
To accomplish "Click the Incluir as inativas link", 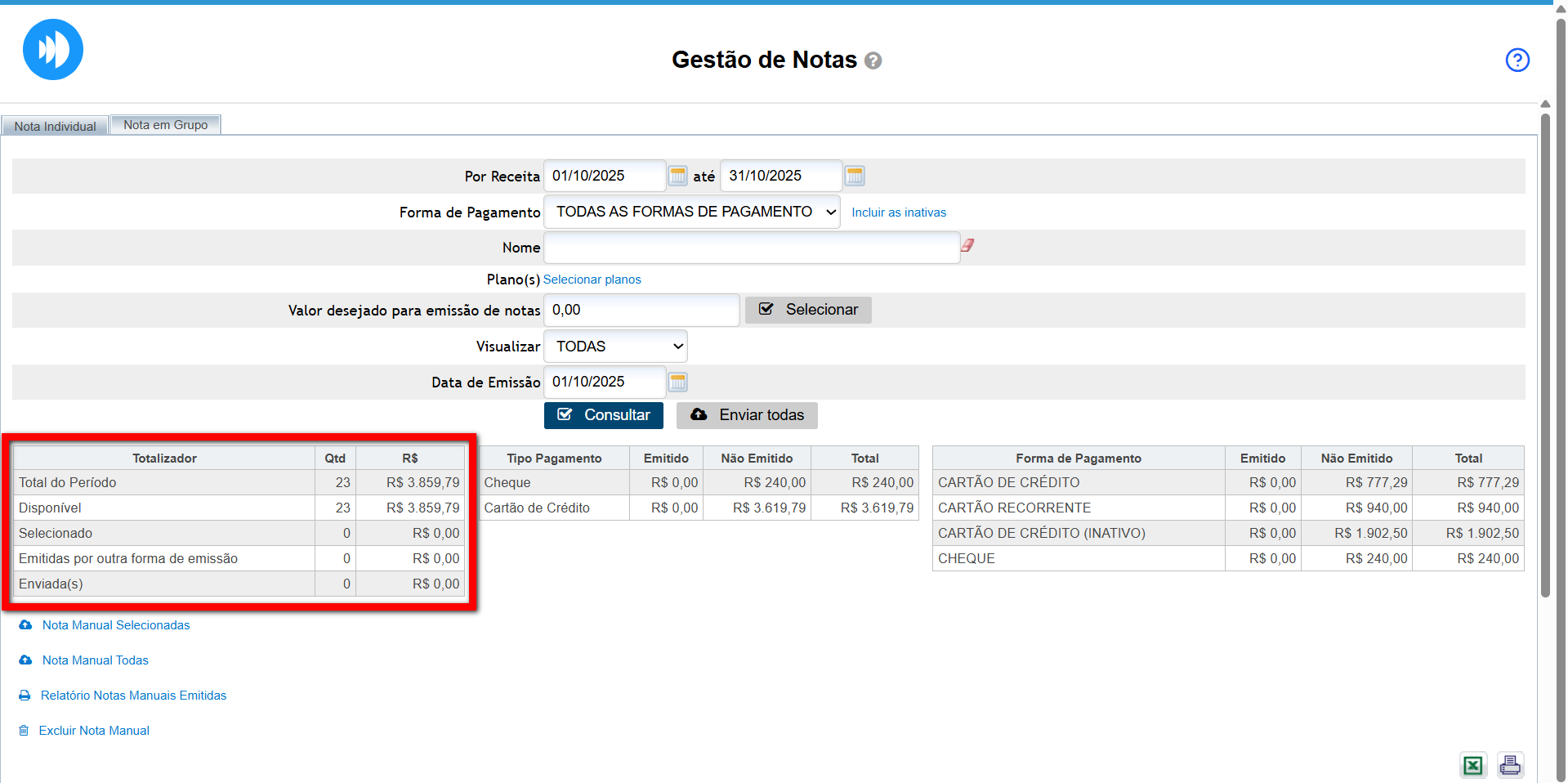I will click(898, 213).
